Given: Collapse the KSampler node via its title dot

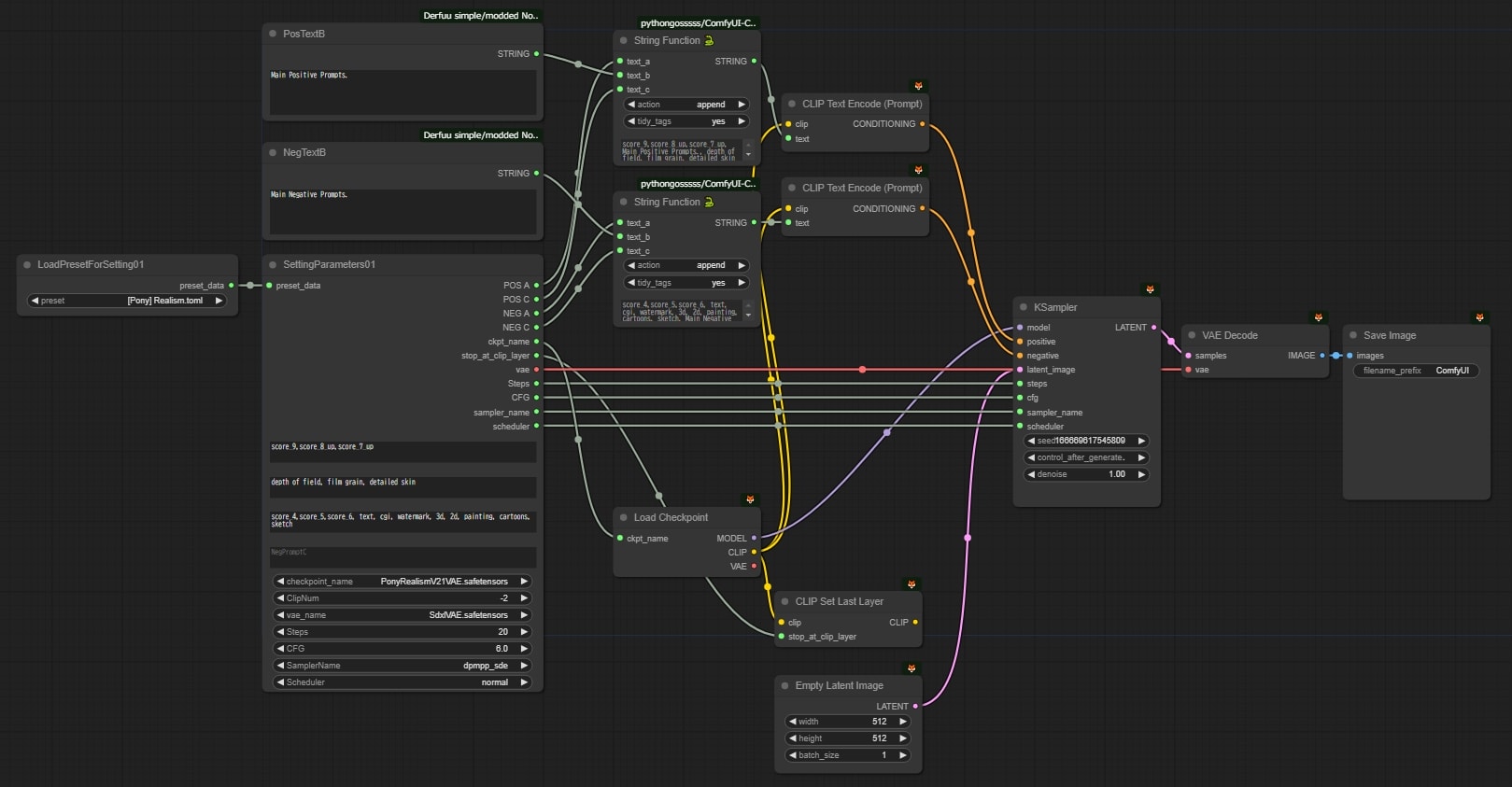Looking at the screenshot, I should [x=1024, y=307].
